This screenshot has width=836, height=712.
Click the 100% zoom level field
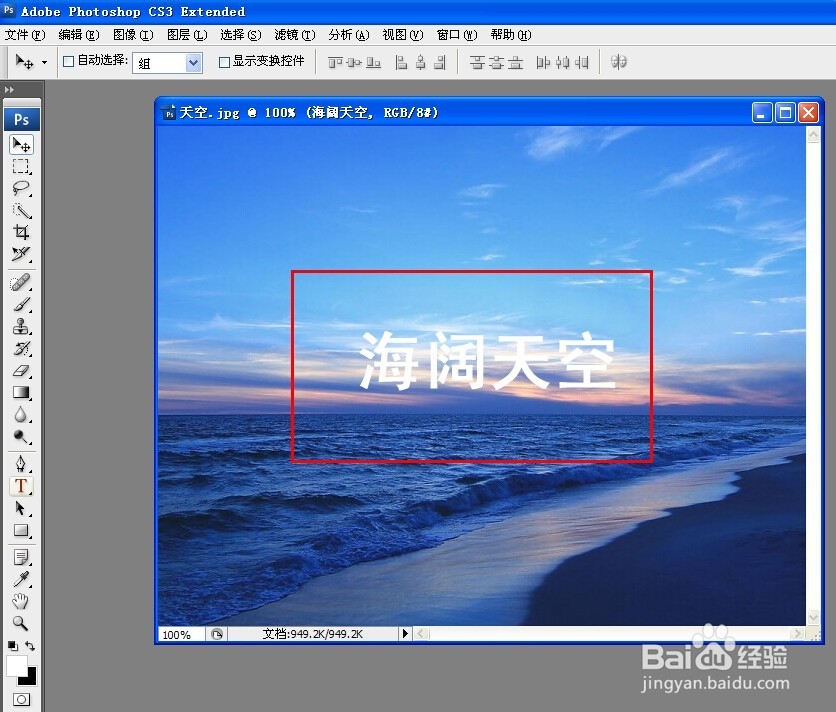coord(181,634)
